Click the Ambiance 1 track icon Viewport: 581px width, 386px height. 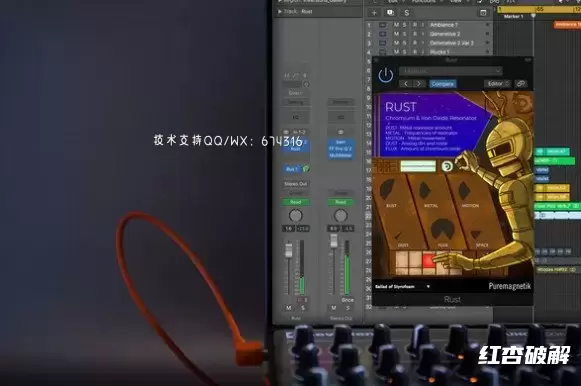[383, 25]
